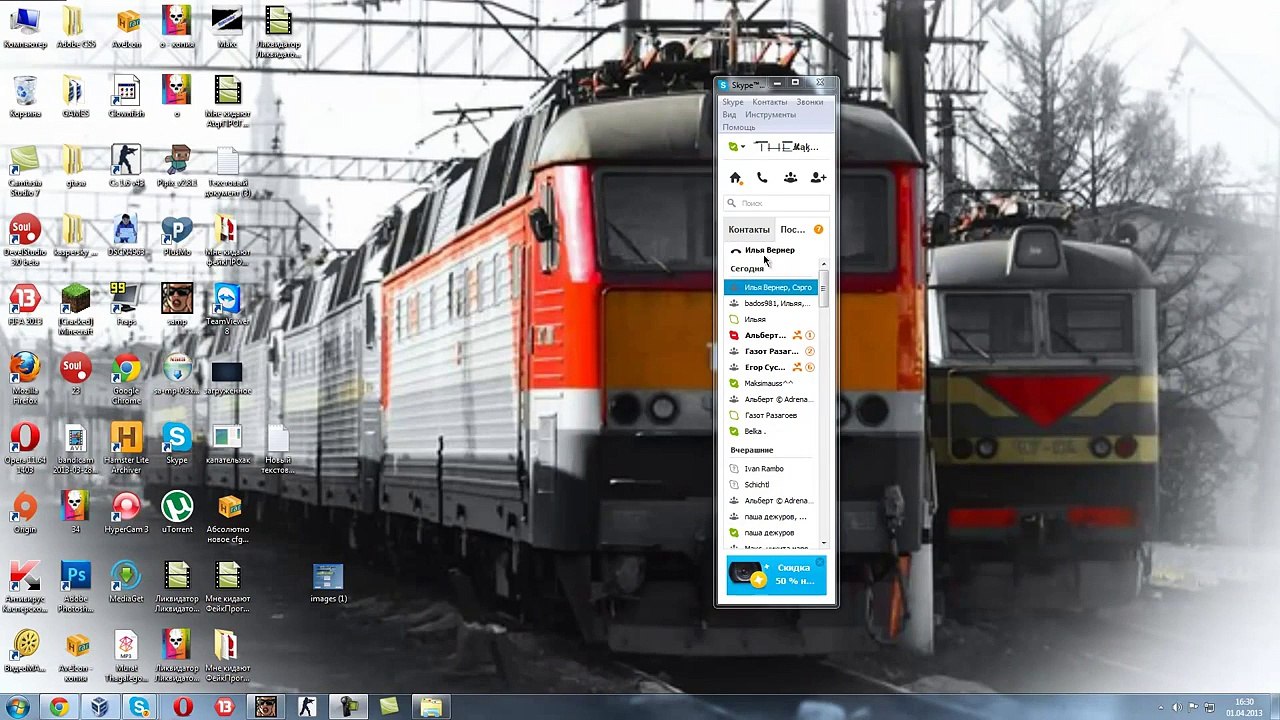Select the TeamViewer 8 desktop shortcut

click(x=227, y=309)
